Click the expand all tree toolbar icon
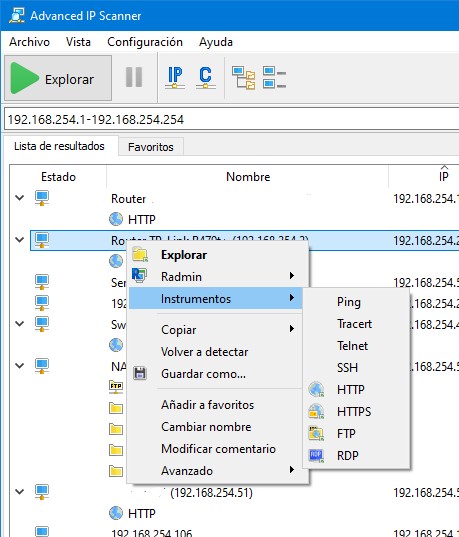The width and height of the screenshot is (459, 537). (244, 78)
